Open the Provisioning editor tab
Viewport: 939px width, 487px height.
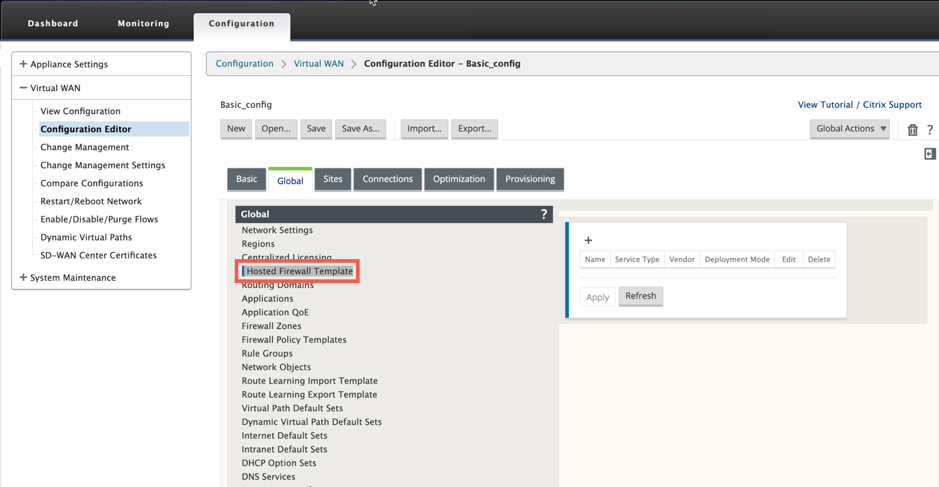tap(530, 179)
